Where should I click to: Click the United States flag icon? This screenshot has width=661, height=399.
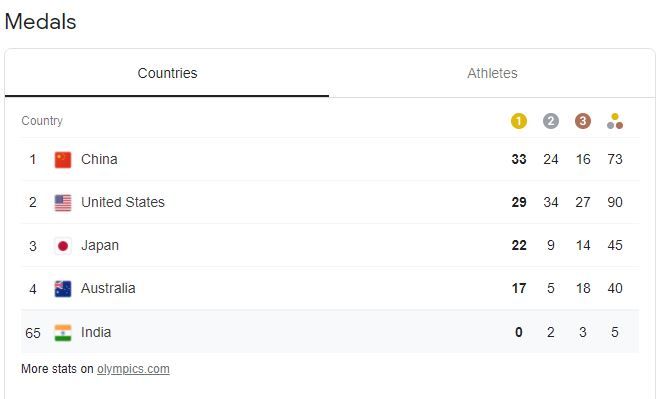pos(63,203)
